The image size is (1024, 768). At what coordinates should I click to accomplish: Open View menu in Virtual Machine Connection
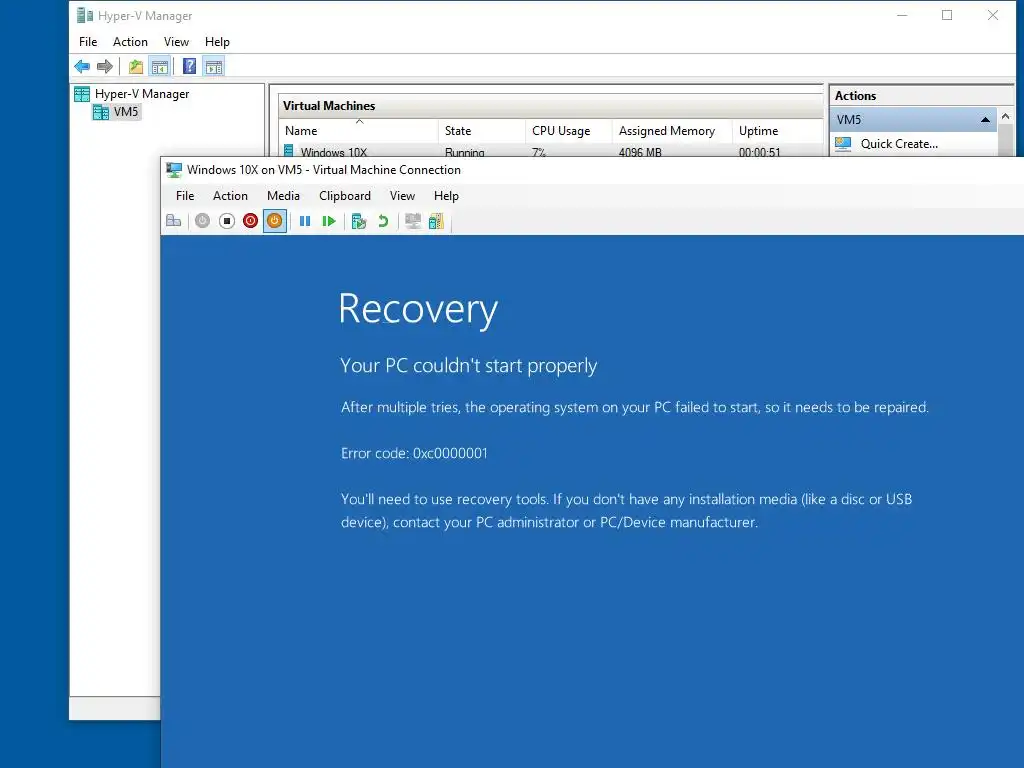click(402, 196)
